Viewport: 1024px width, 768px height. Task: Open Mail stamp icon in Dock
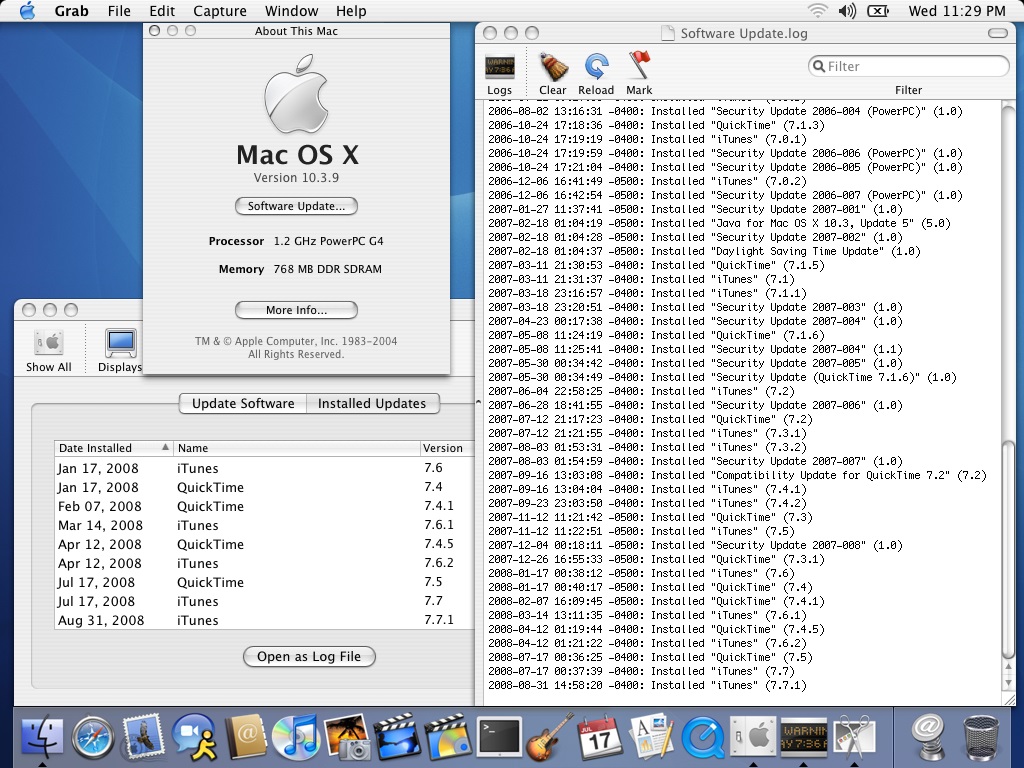(143, 737)
